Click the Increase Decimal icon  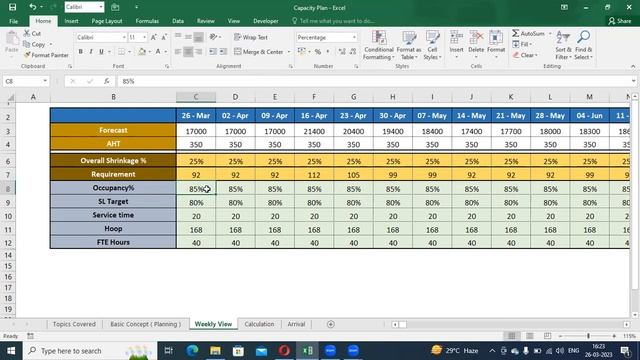click(x=342, y=52)
